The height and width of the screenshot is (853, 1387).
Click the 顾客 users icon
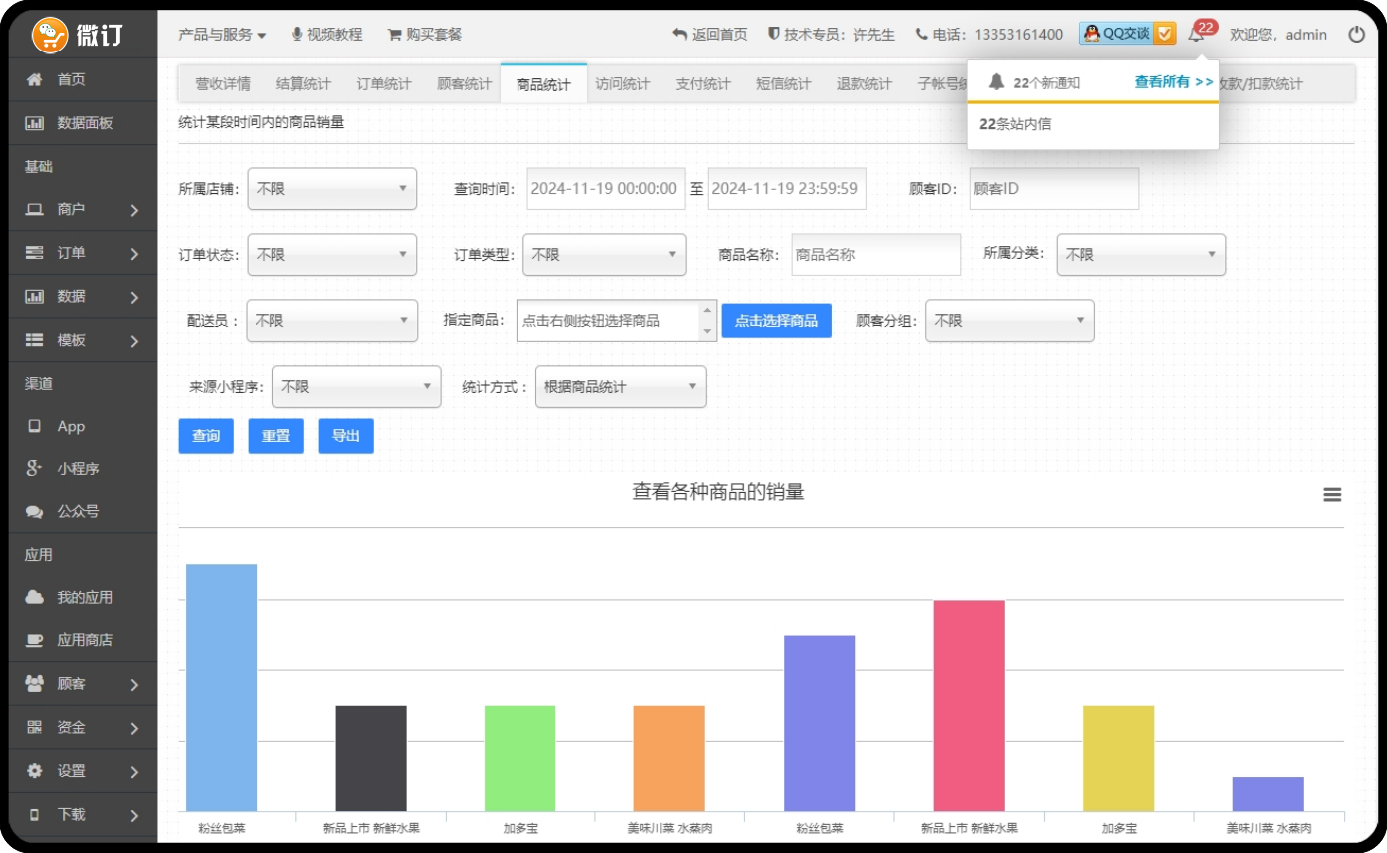[x=35, y=684]
